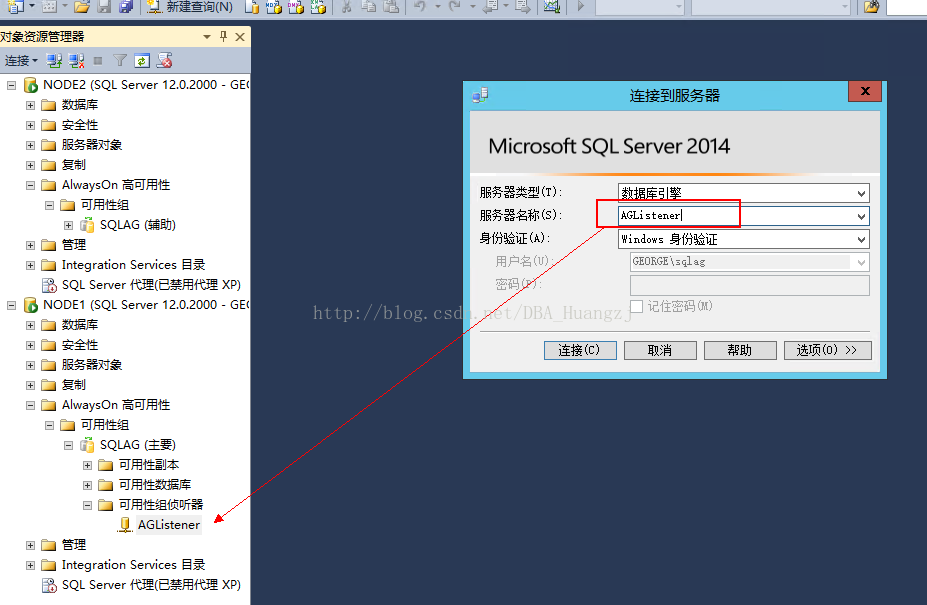Click the Start debugging play icon
The height and width of the screenshot is (605, 927).
[x=581, y=7]
